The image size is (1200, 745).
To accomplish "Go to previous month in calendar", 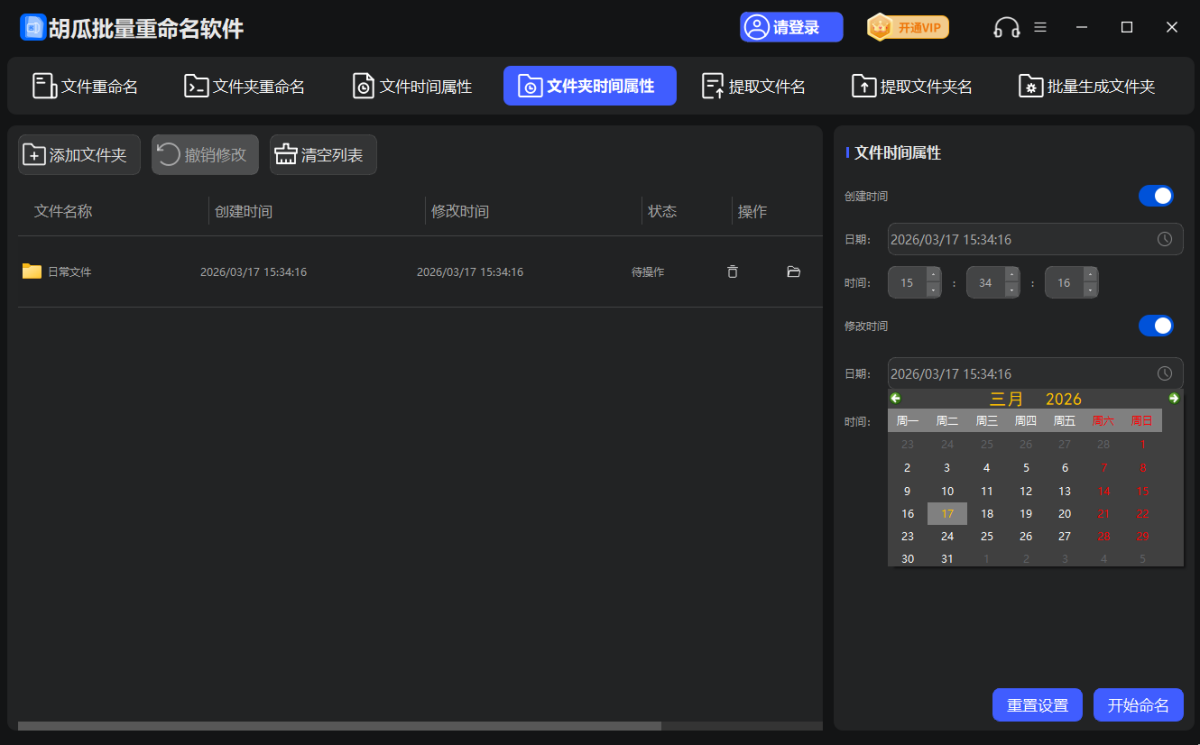I will [896, 398].
